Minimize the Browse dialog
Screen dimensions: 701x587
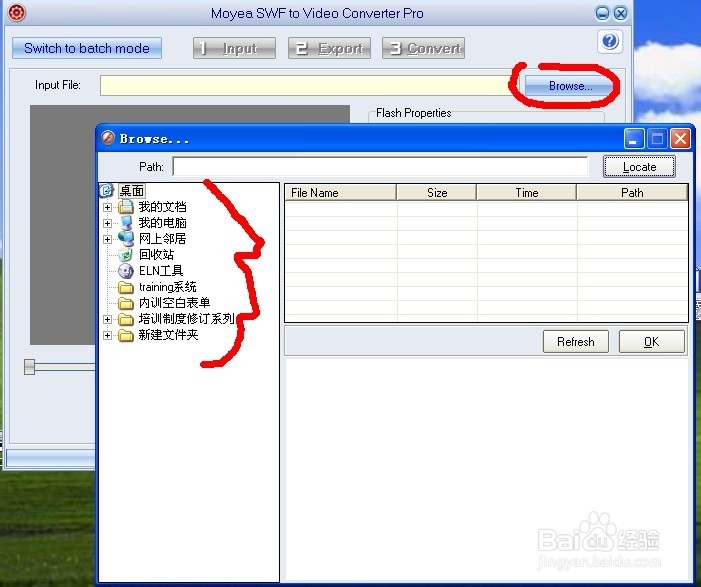[x=634, y=139]
